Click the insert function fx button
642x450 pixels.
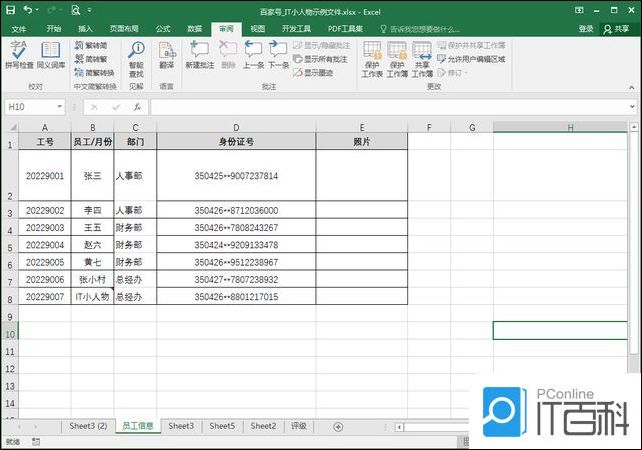[136, 106]
